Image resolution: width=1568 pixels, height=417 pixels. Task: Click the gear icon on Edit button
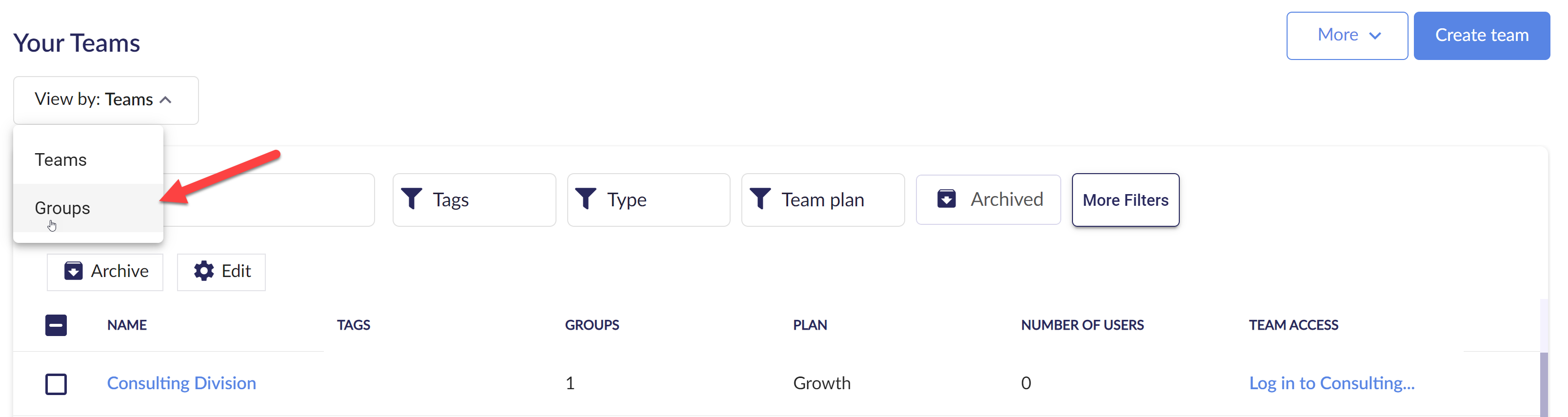point(204,271)
